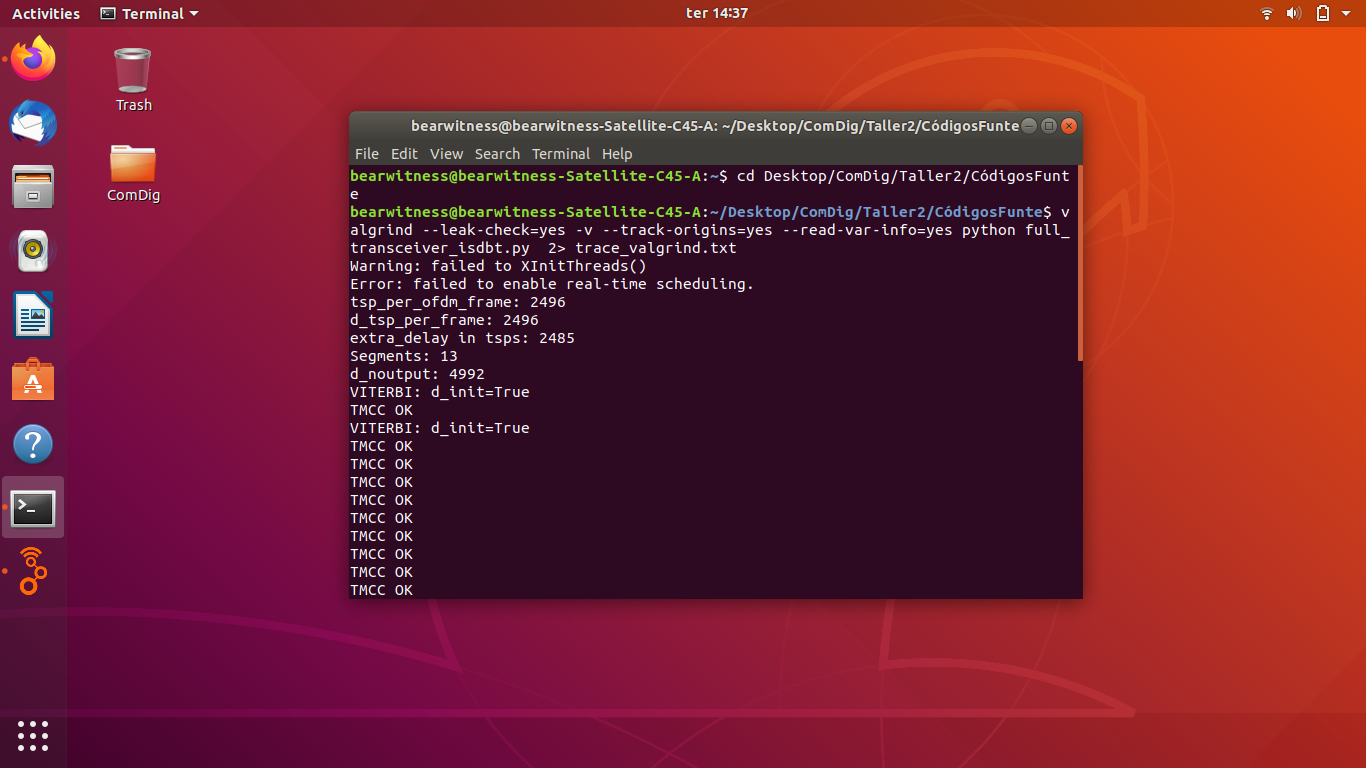Launch Thunderbird mail from the dock
Viewport: 1366px width, 768px height.
click(x=33, y=123)
